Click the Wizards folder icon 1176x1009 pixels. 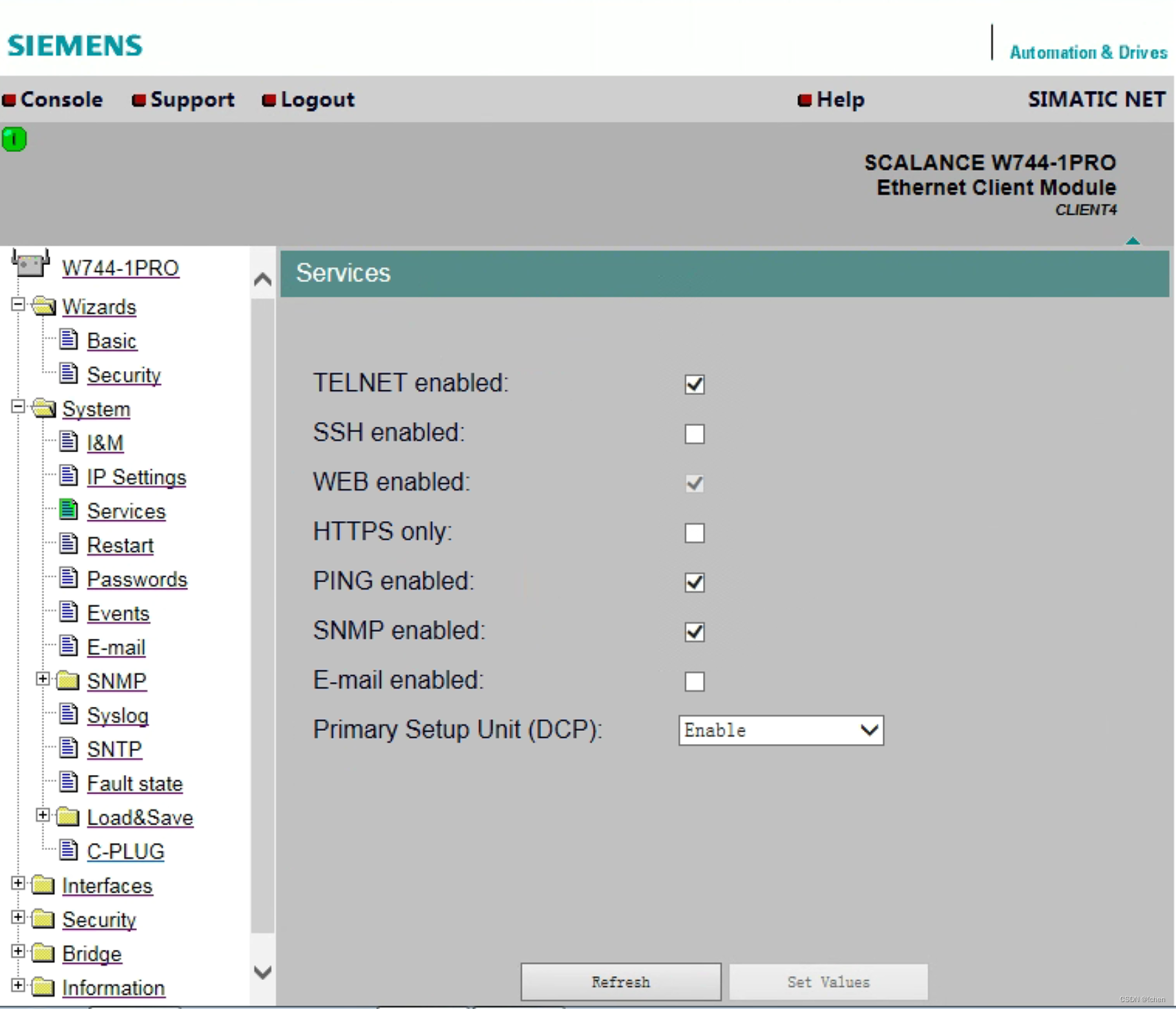pyautogui.click(x=44, y=306)
